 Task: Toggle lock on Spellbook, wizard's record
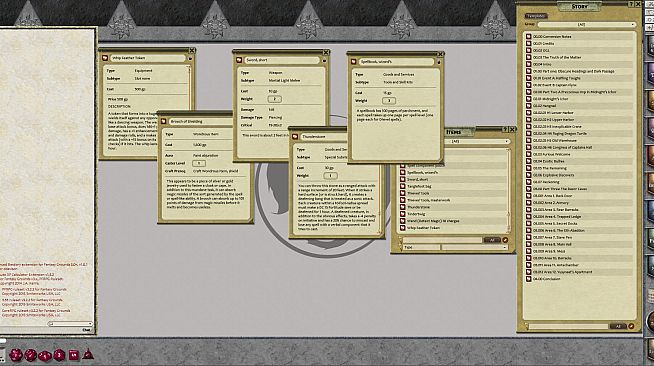tap(439, 62)
